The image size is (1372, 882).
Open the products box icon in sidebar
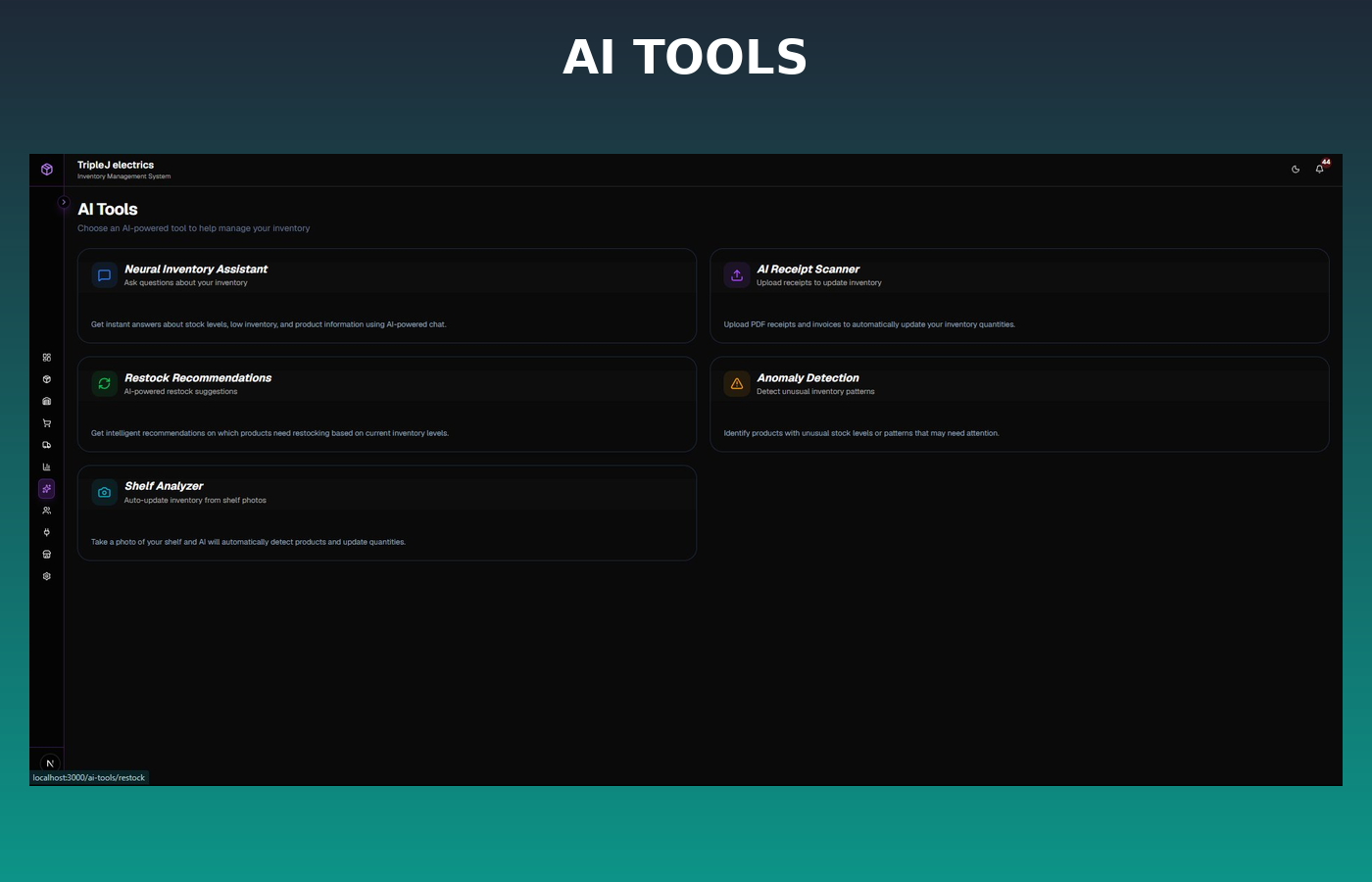pos(46,379)
